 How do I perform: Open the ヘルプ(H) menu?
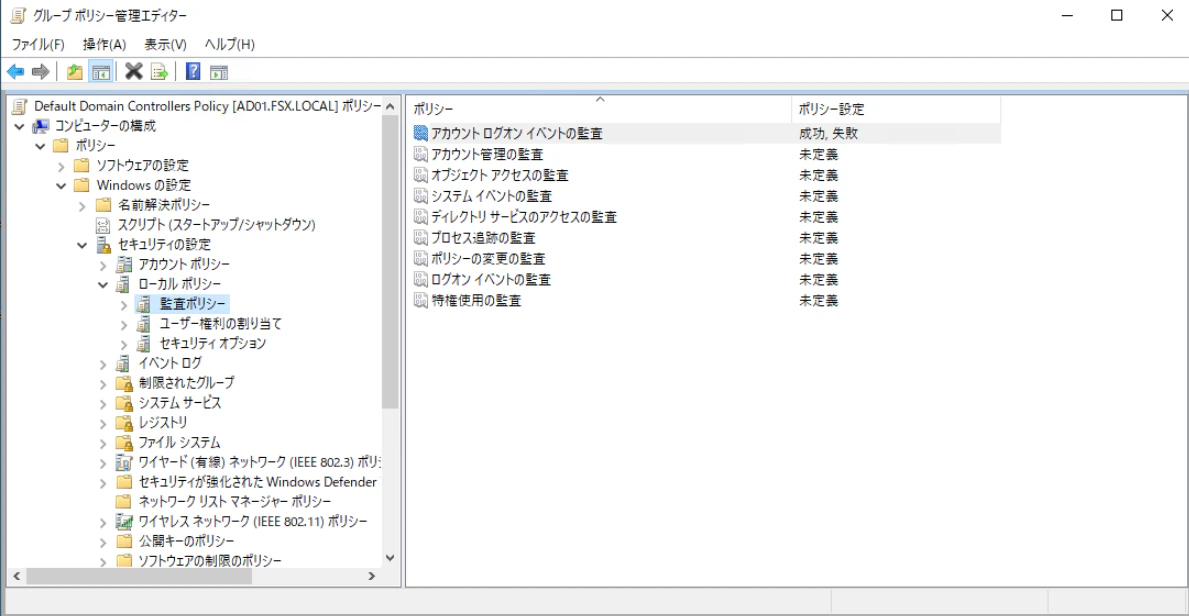tap(229, 44)
